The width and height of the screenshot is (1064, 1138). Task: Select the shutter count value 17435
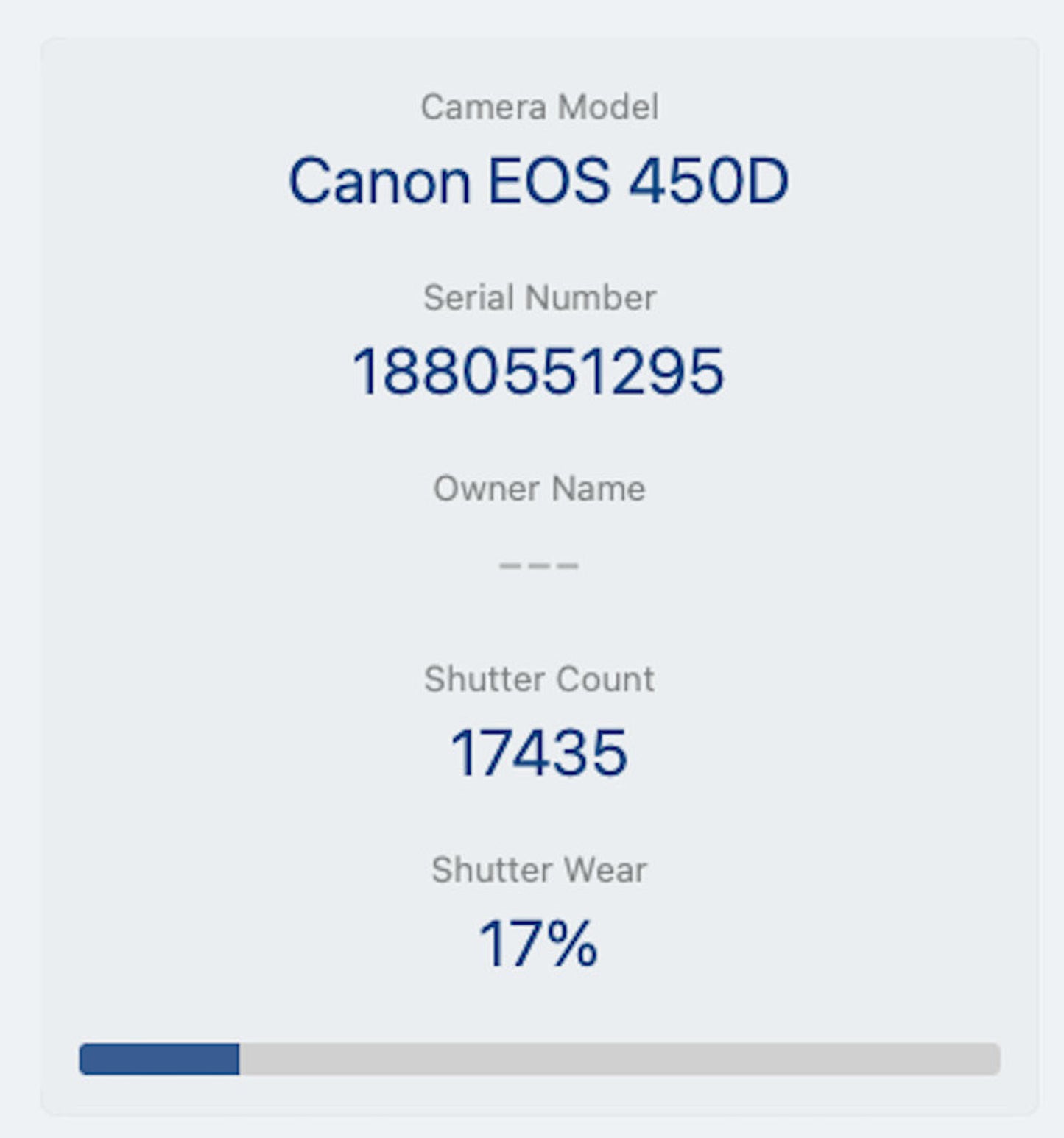(539, 753)
